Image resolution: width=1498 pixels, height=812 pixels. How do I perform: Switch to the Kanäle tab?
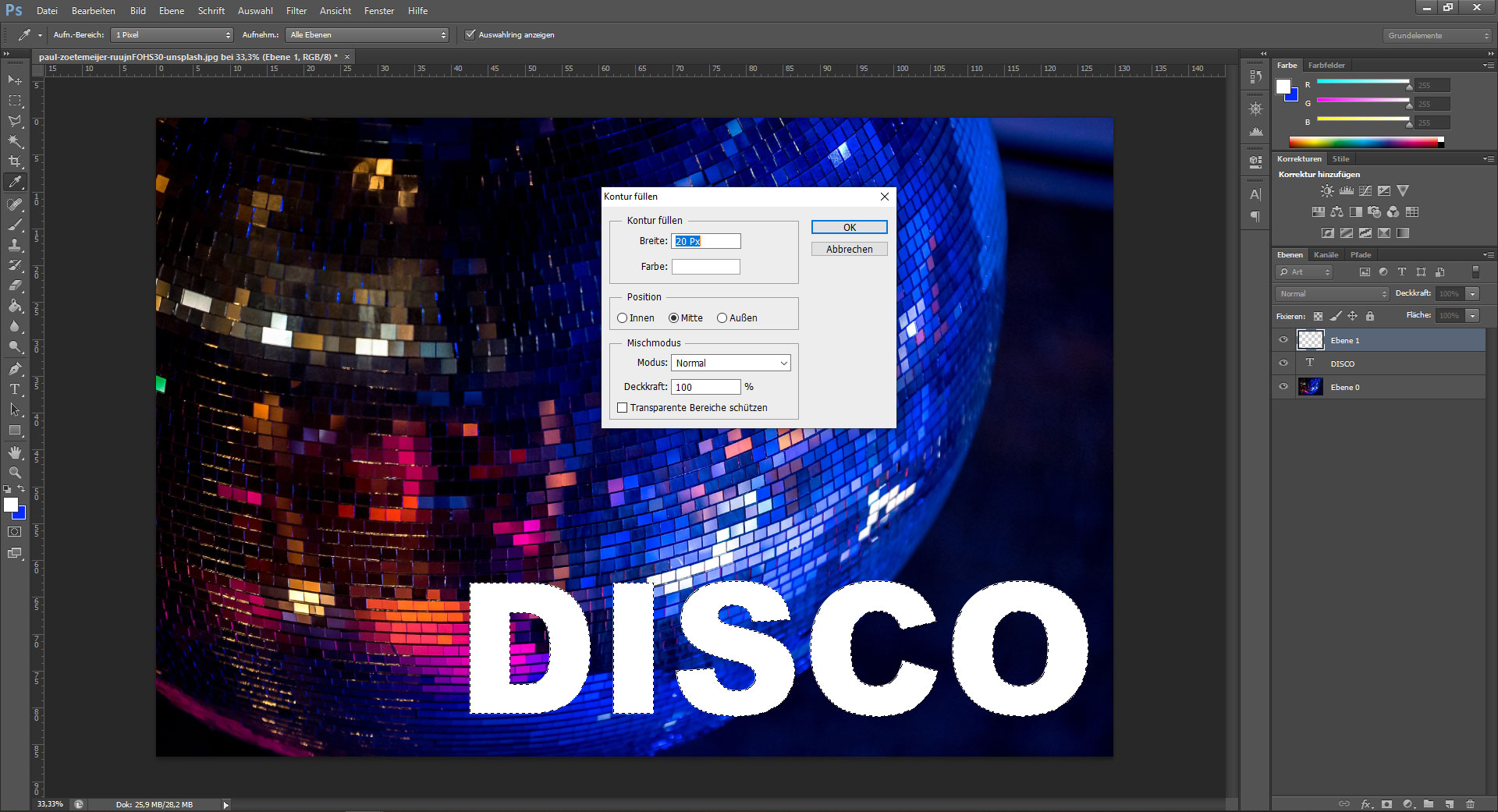point(1326,255)
